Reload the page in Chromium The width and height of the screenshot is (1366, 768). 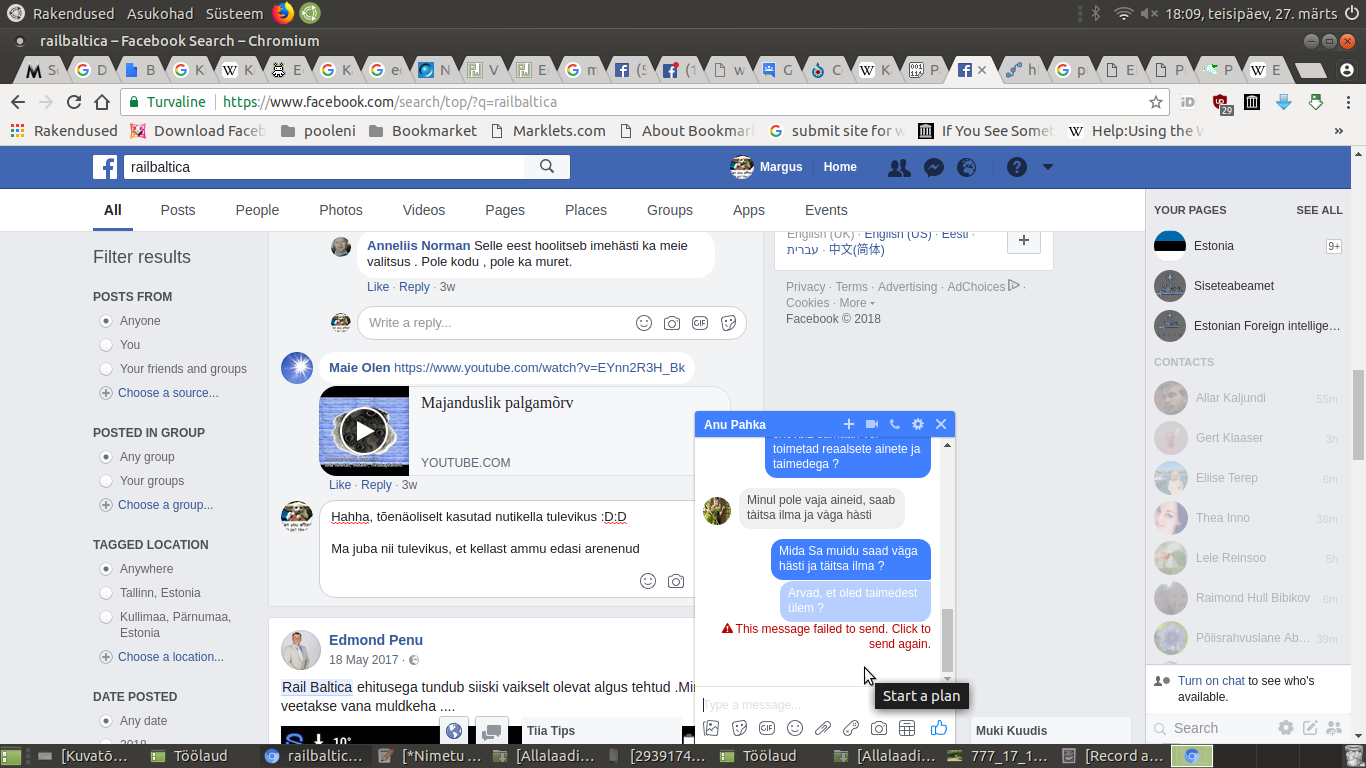pyautogui.click(x=73, y=102)
